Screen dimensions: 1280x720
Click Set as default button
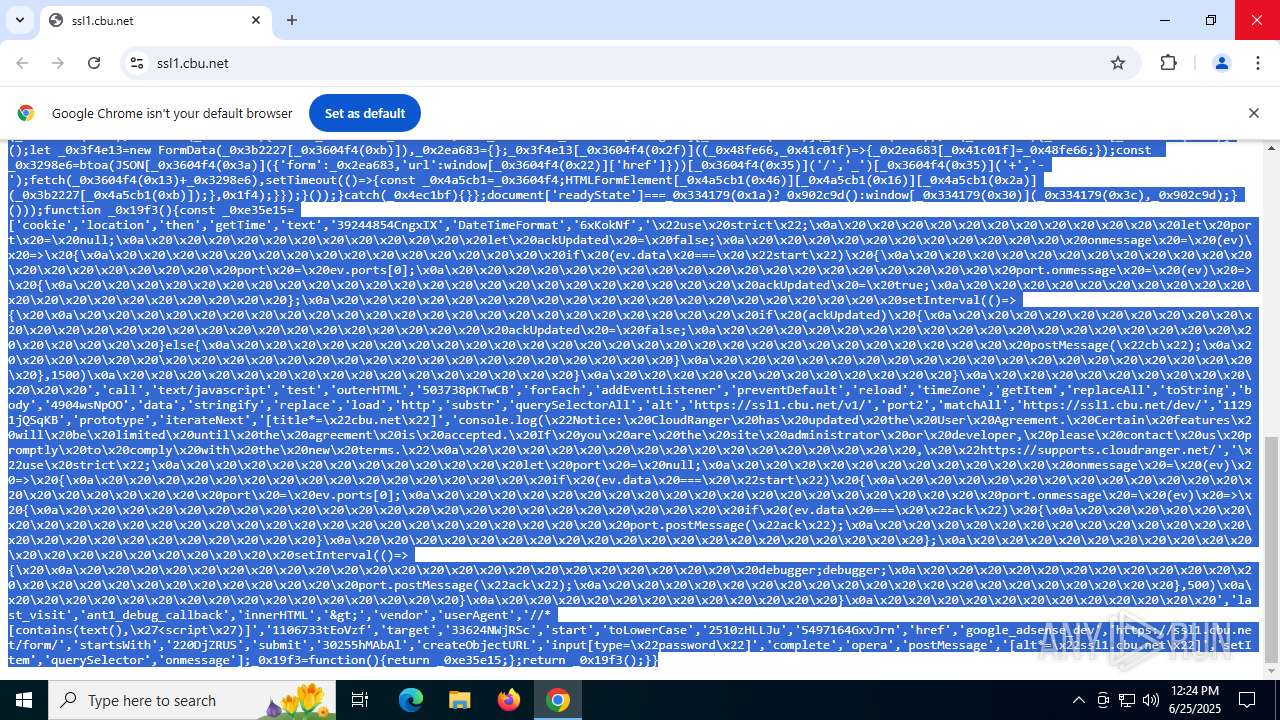tap(365, 113)
